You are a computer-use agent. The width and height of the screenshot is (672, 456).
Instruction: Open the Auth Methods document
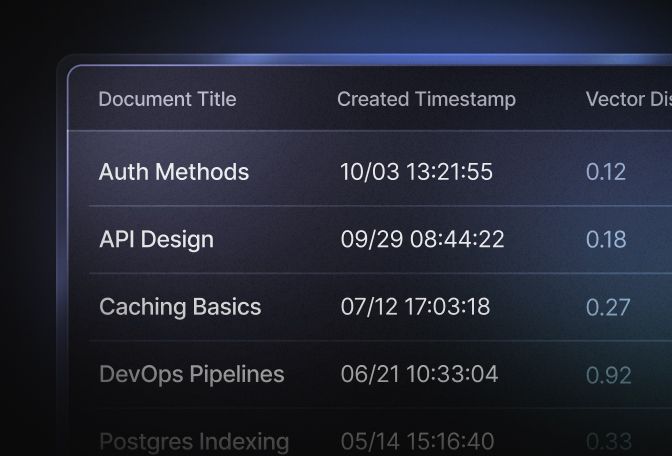(x=174, y=172)
